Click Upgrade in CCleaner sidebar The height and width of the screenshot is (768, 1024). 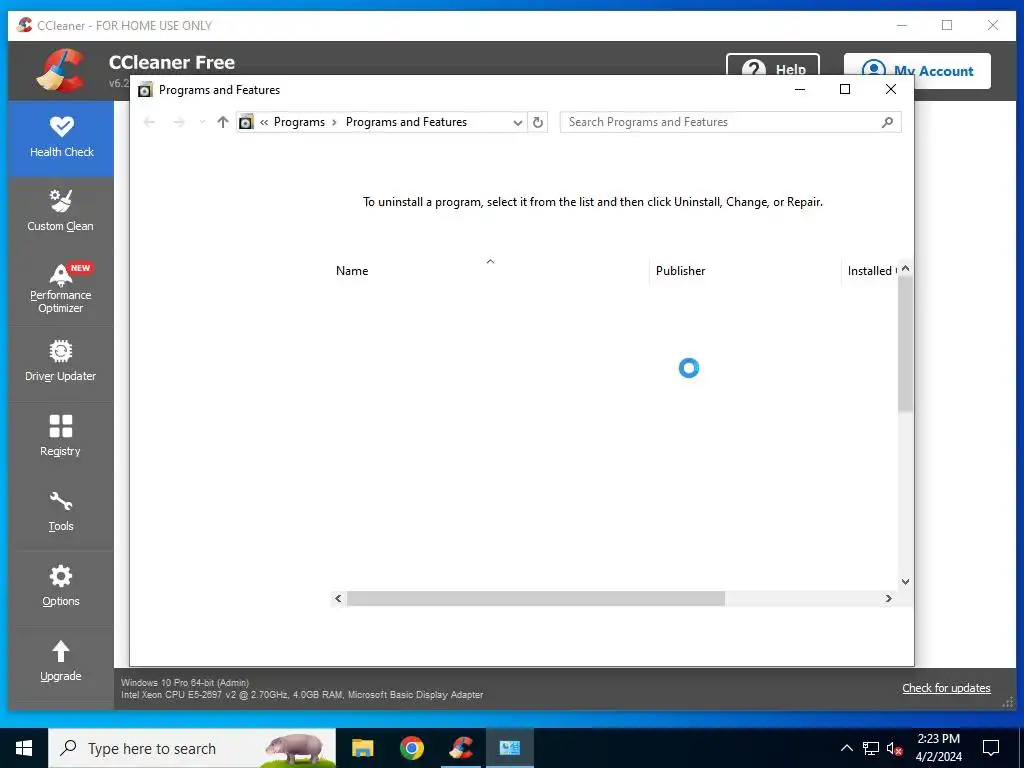point(61,663)
